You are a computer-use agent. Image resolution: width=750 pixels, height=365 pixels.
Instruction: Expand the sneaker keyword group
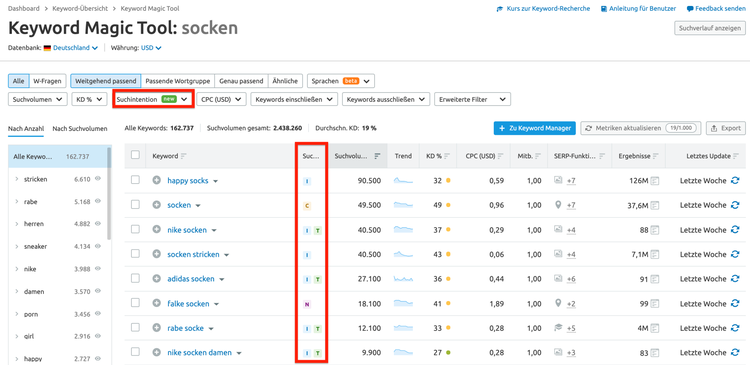pos(17,246)
